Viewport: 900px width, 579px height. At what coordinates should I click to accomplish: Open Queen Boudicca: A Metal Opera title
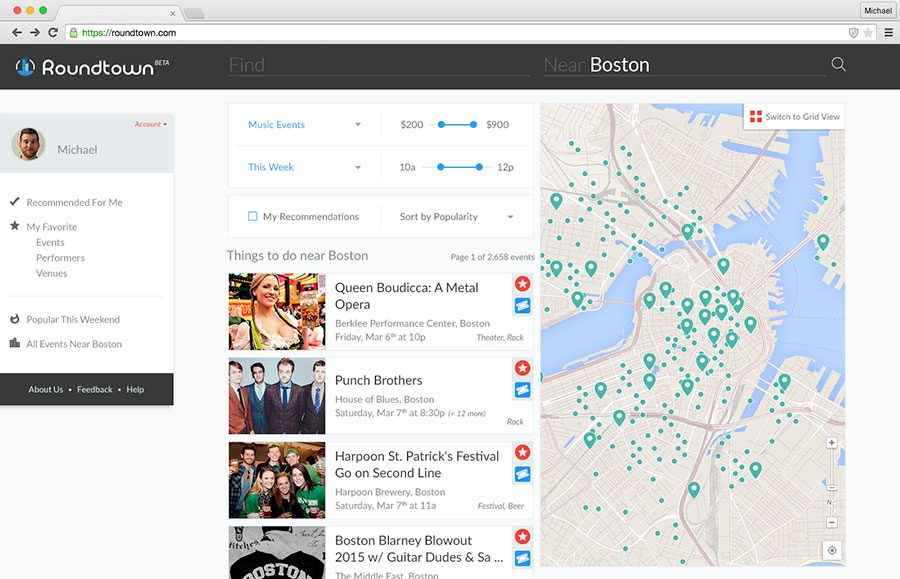tap(406, 296)
